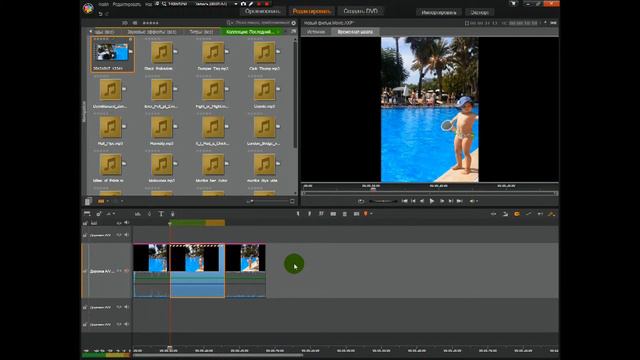
Task: Undo the last edit
Action: point(100,14)
